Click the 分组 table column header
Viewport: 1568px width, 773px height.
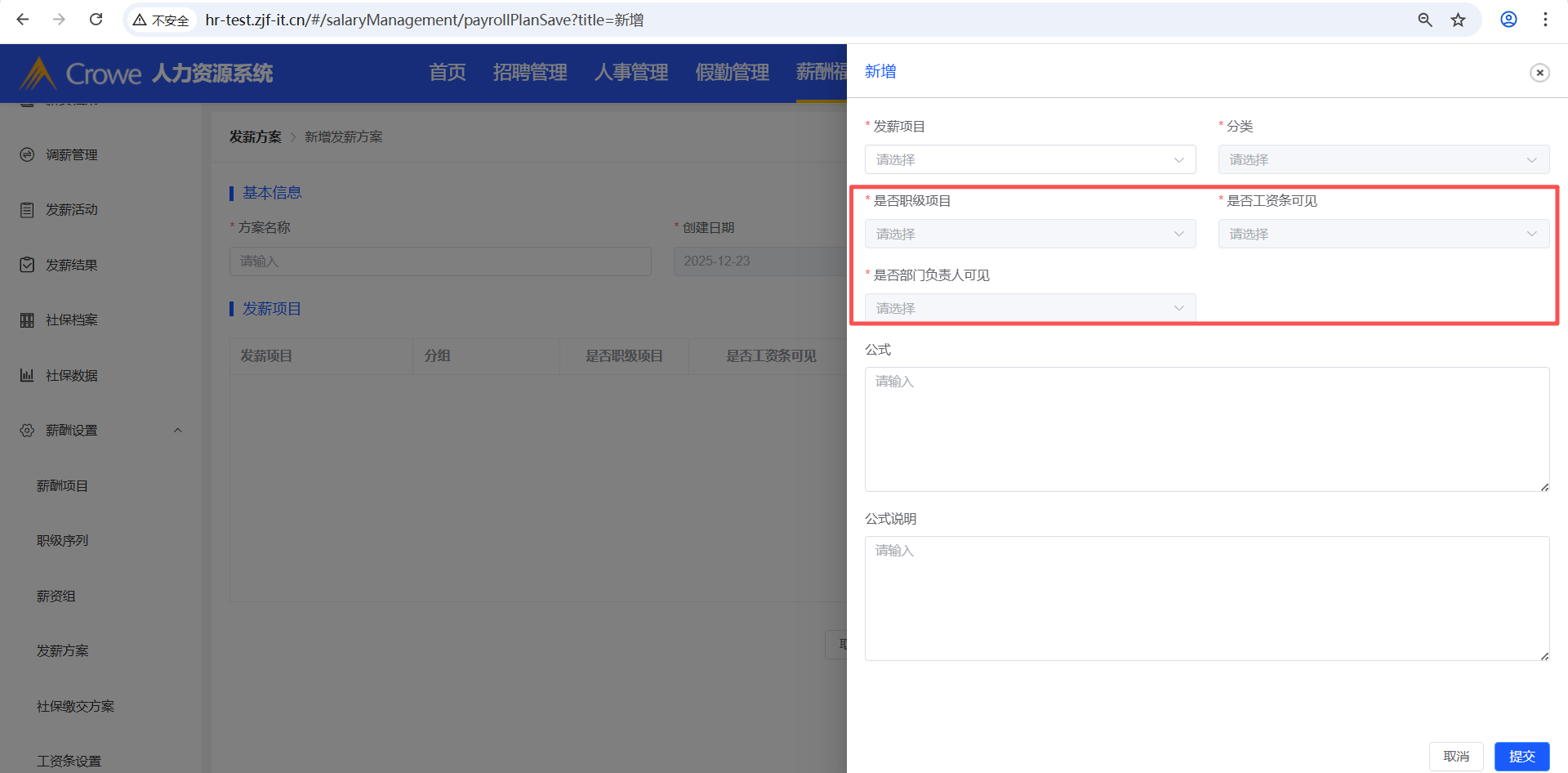(x=438, y=356)
